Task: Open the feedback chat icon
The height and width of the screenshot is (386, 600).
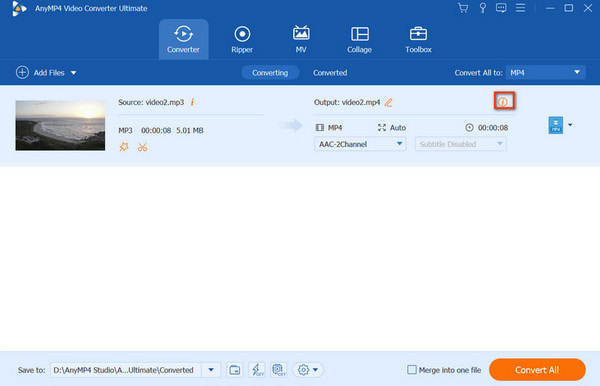Action: 501,8
